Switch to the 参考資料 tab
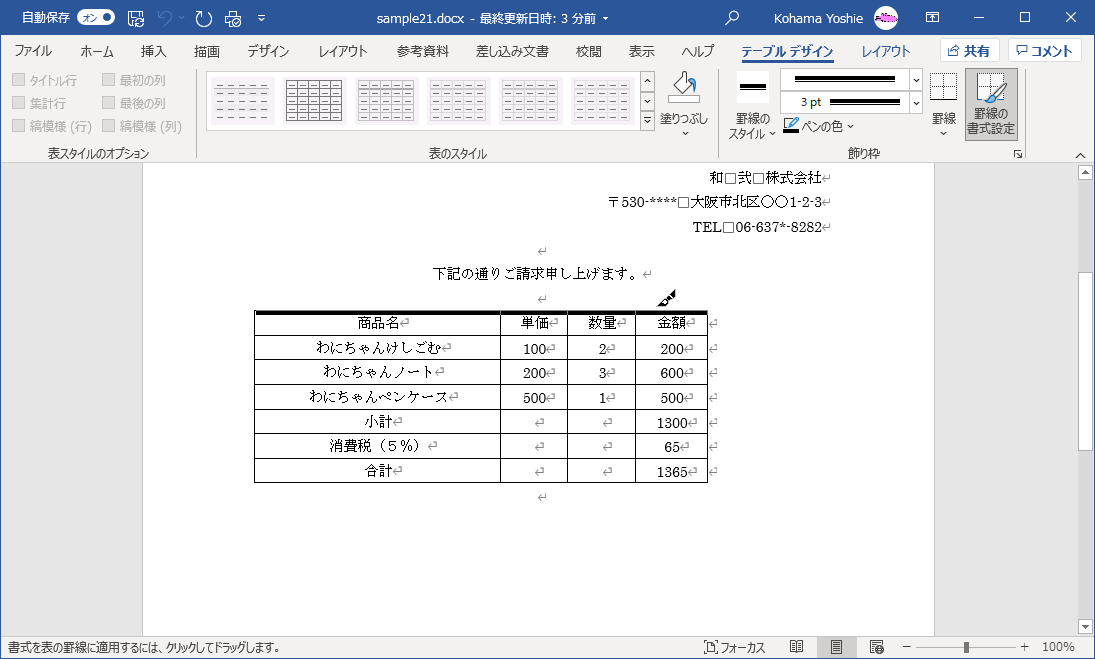 [422, 51]
